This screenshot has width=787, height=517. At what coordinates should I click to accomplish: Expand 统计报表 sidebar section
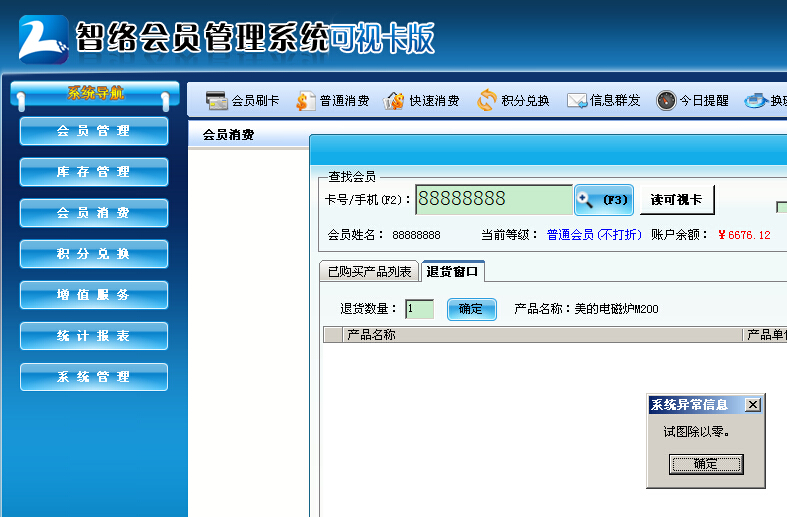(x=94, y=336)
